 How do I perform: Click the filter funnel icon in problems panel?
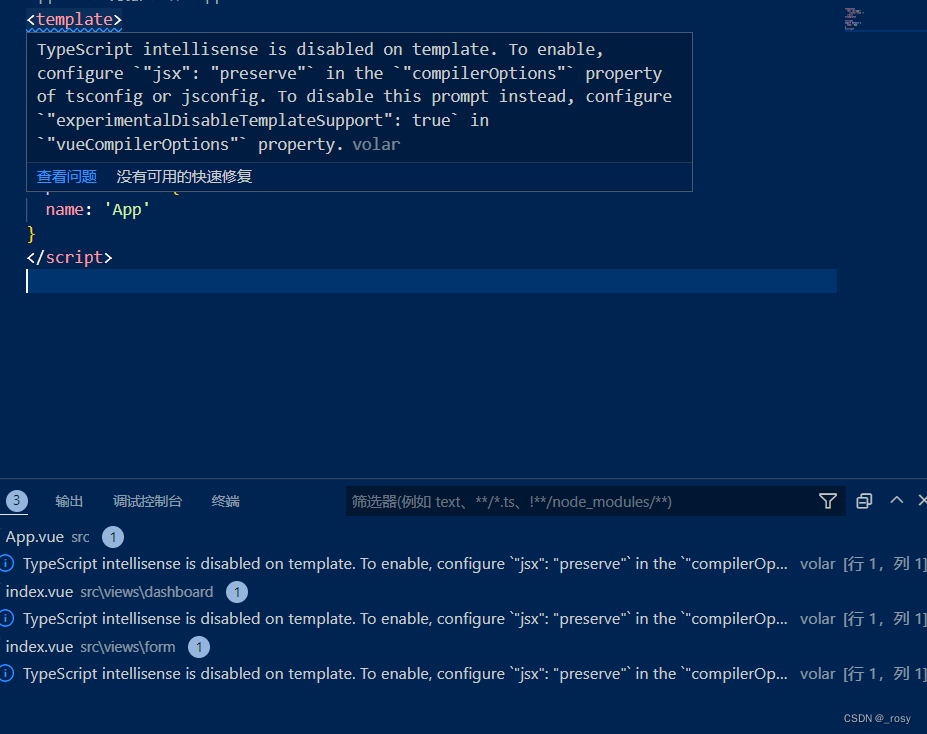[x=828, y=501]
